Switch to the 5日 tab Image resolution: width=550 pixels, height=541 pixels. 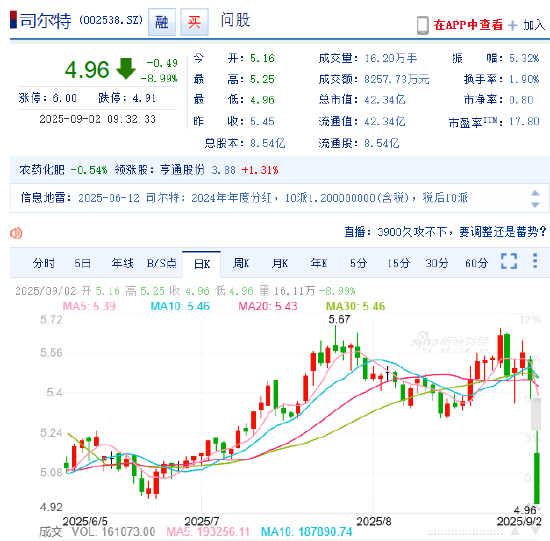click(x=82, y=263)
